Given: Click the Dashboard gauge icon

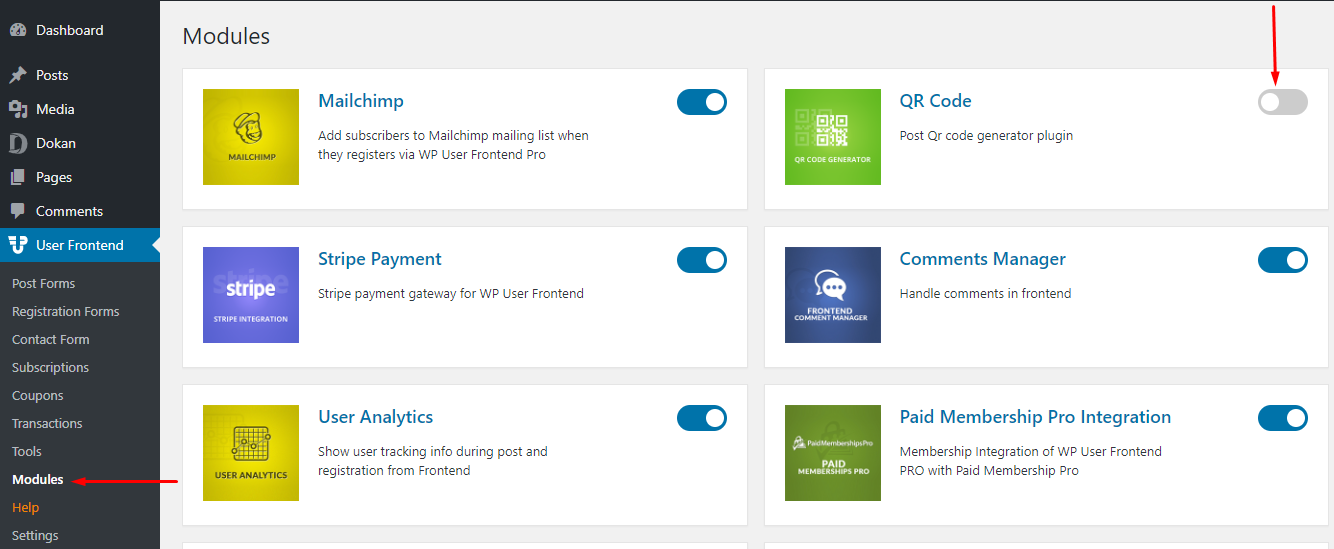Looking at the screenshot, I should pos(18,30).
